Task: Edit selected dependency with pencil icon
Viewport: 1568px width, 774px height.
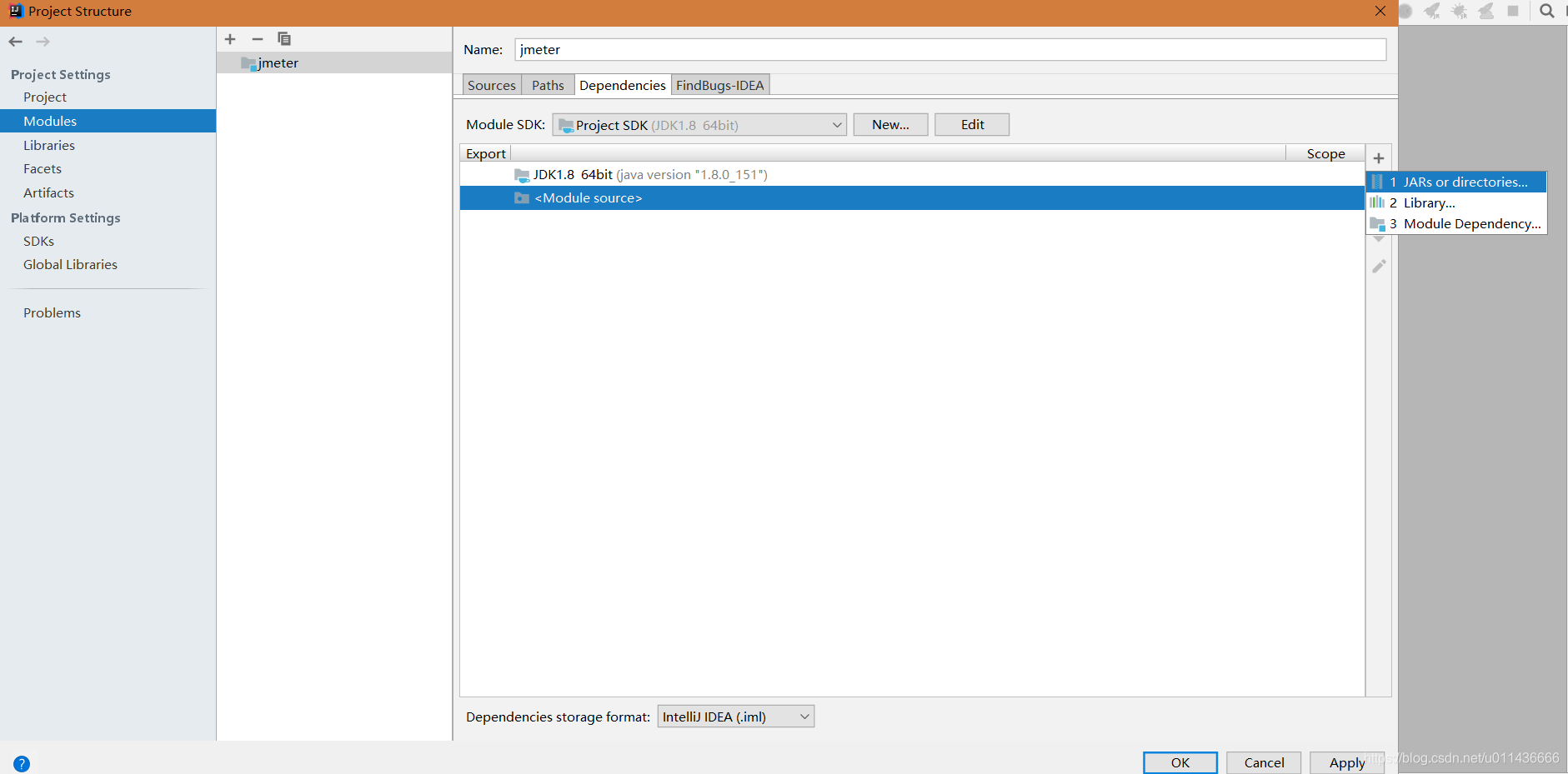Action: click(1379, 267)
